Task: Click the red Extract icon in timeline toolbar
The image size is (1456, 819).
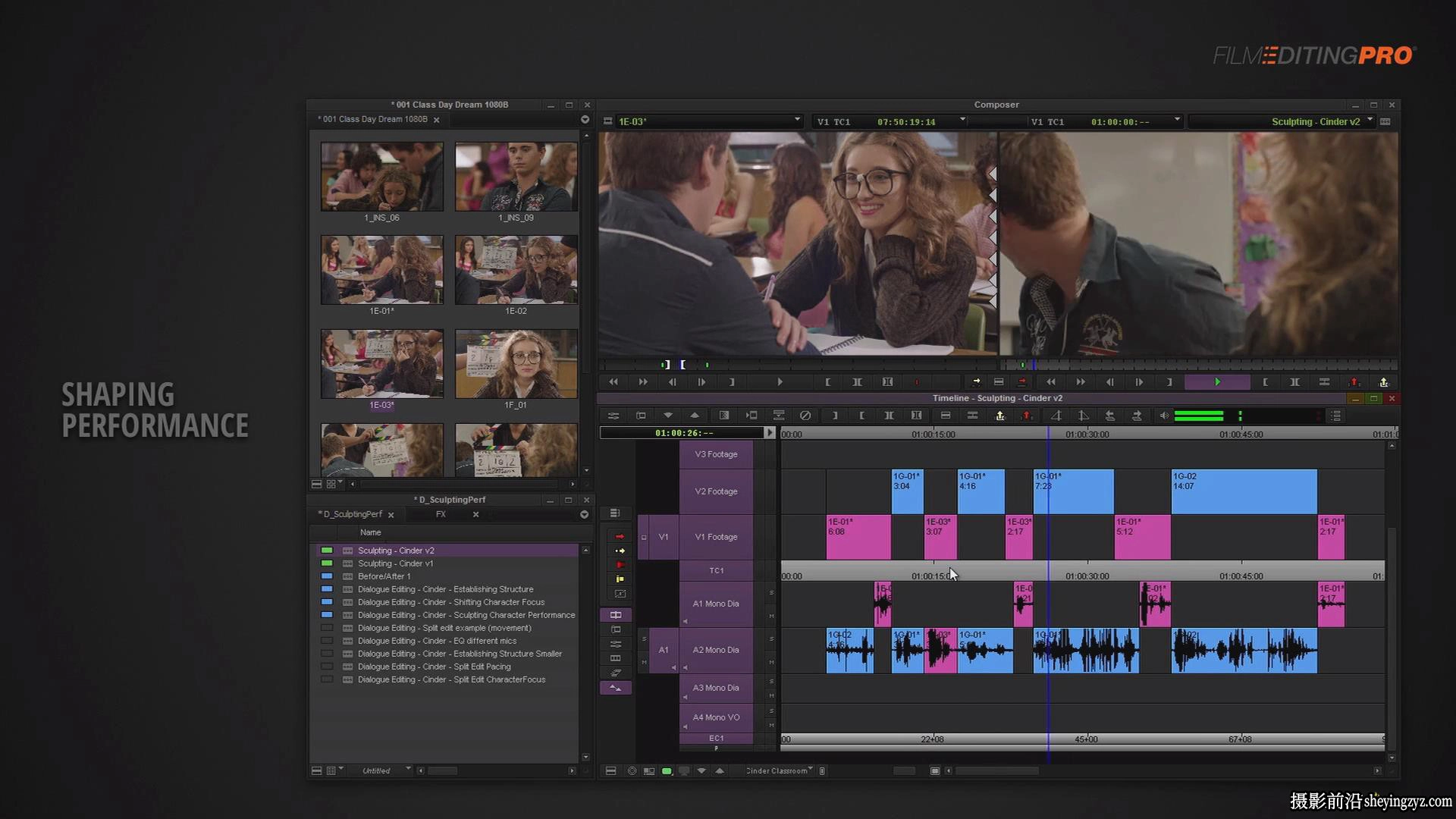Action: [x=1028, y=416]
